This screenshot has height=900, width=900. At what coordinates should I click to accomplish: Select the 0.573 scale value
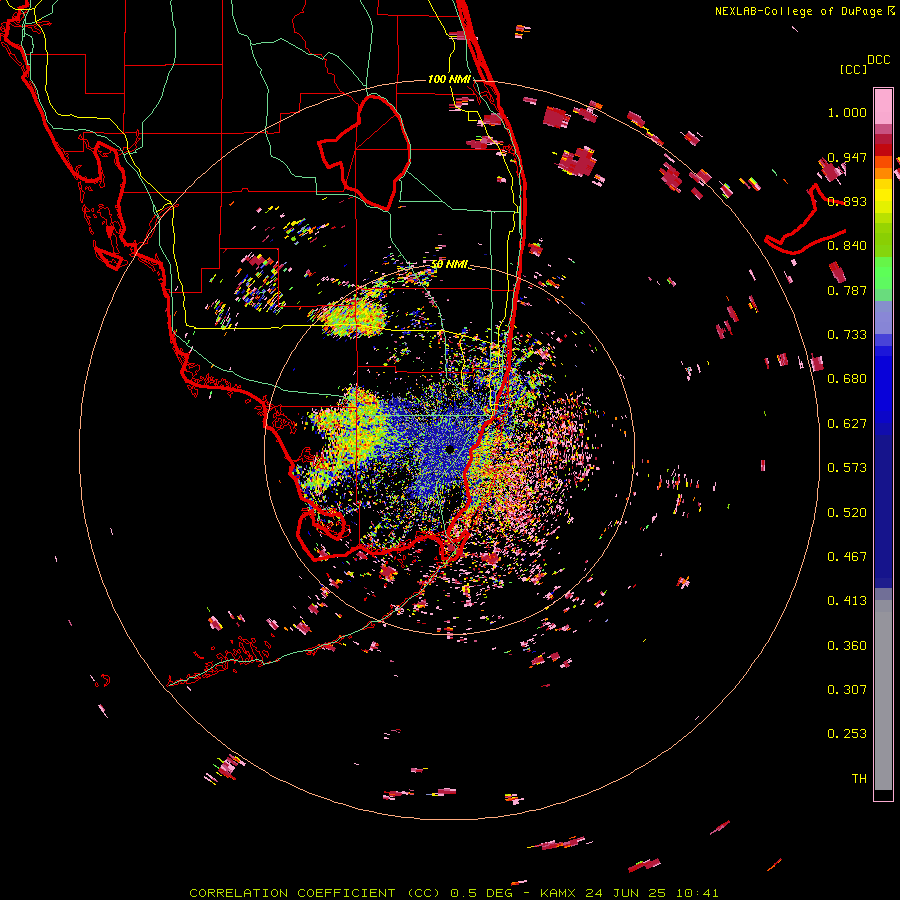847,468
